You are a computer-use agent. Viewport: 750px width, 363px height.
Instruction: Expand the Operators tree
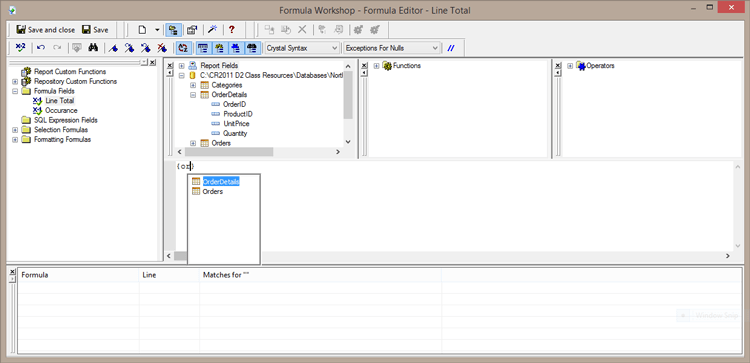[x=570, y=66]
